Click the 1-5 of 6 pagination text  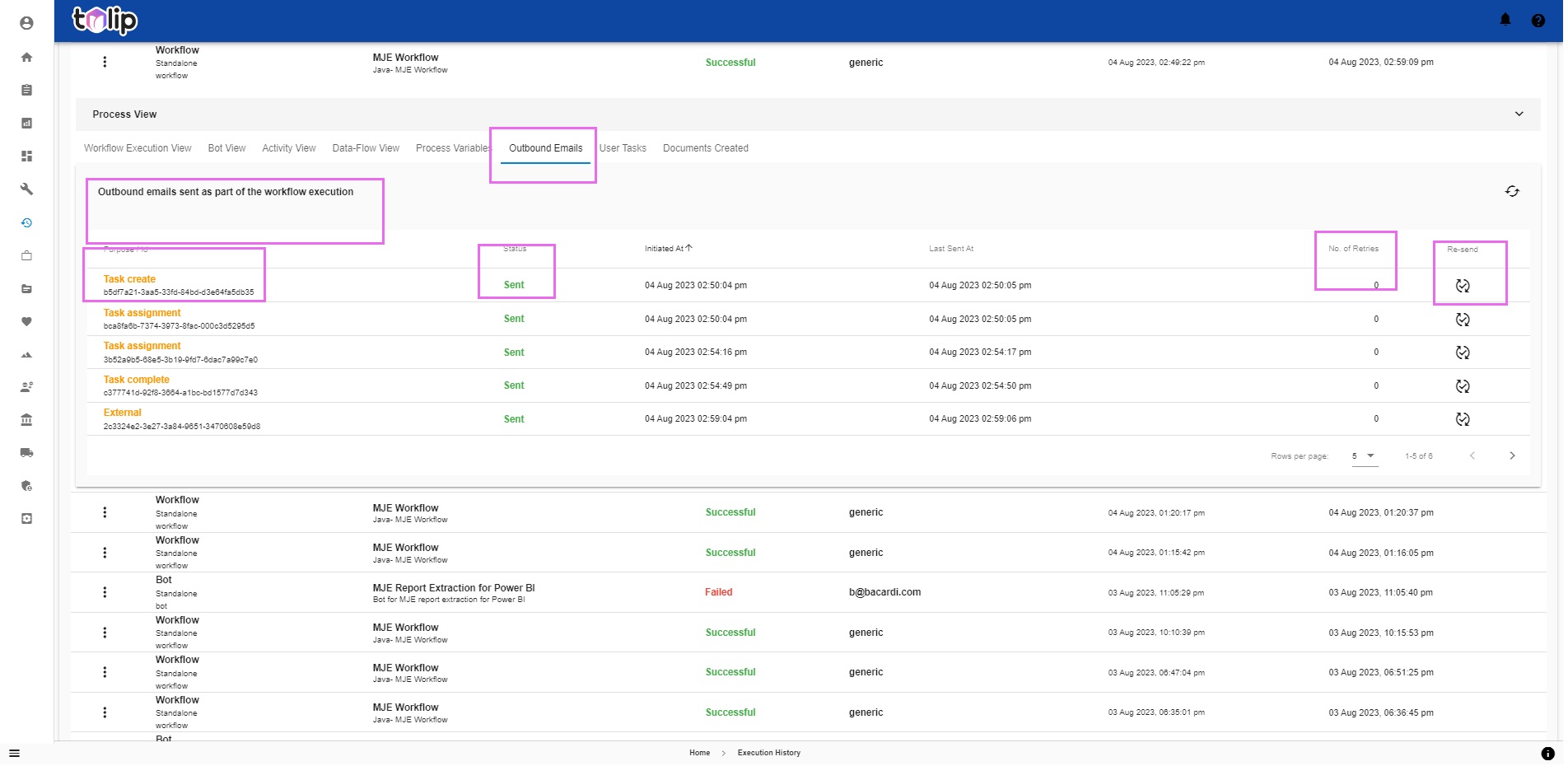pyautogui.click(x=1418, y=456)
